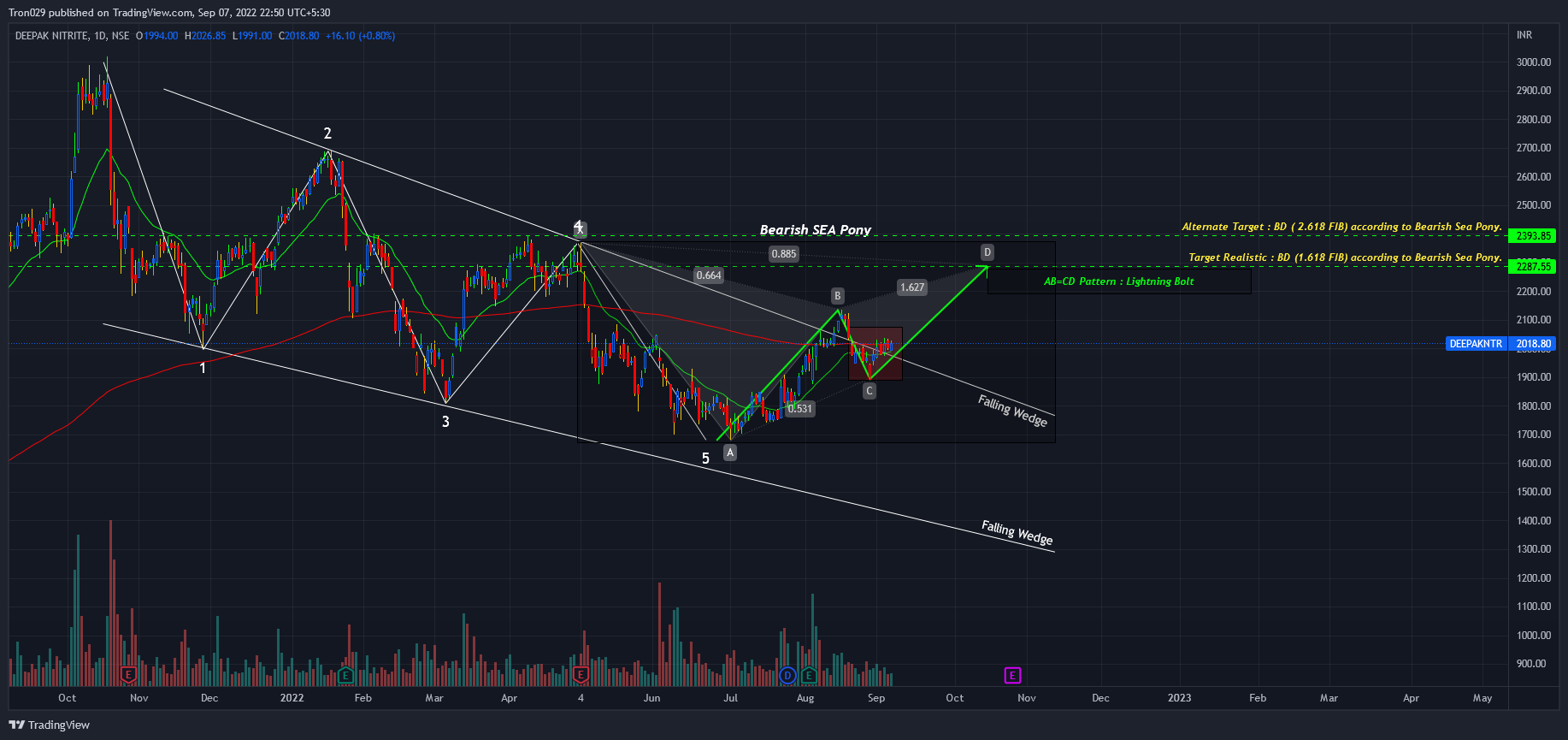Viewport: 1568px width, 740px height.
Task: Click the 2018.80 current price tag
Action: [x=1534, y=344]
